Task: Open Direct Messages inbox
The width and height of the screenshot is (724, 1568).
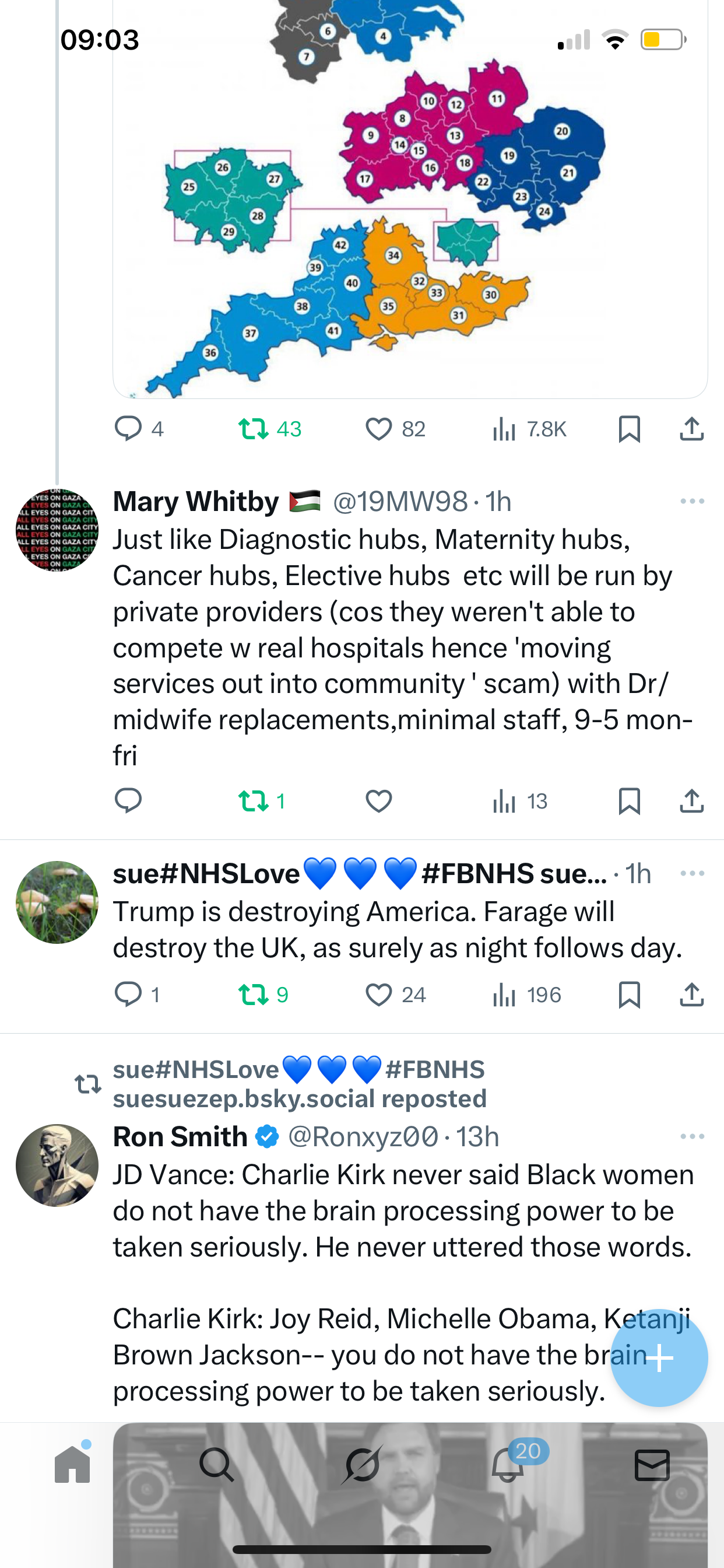Action: click(652, 1464)
